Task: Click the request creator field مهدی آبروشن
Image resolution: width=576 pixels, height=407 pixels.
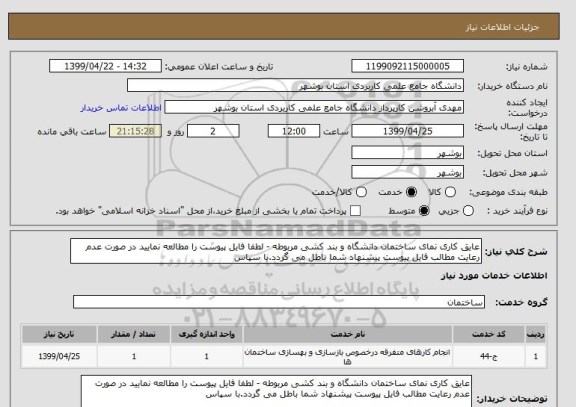Action: (314, 108)
